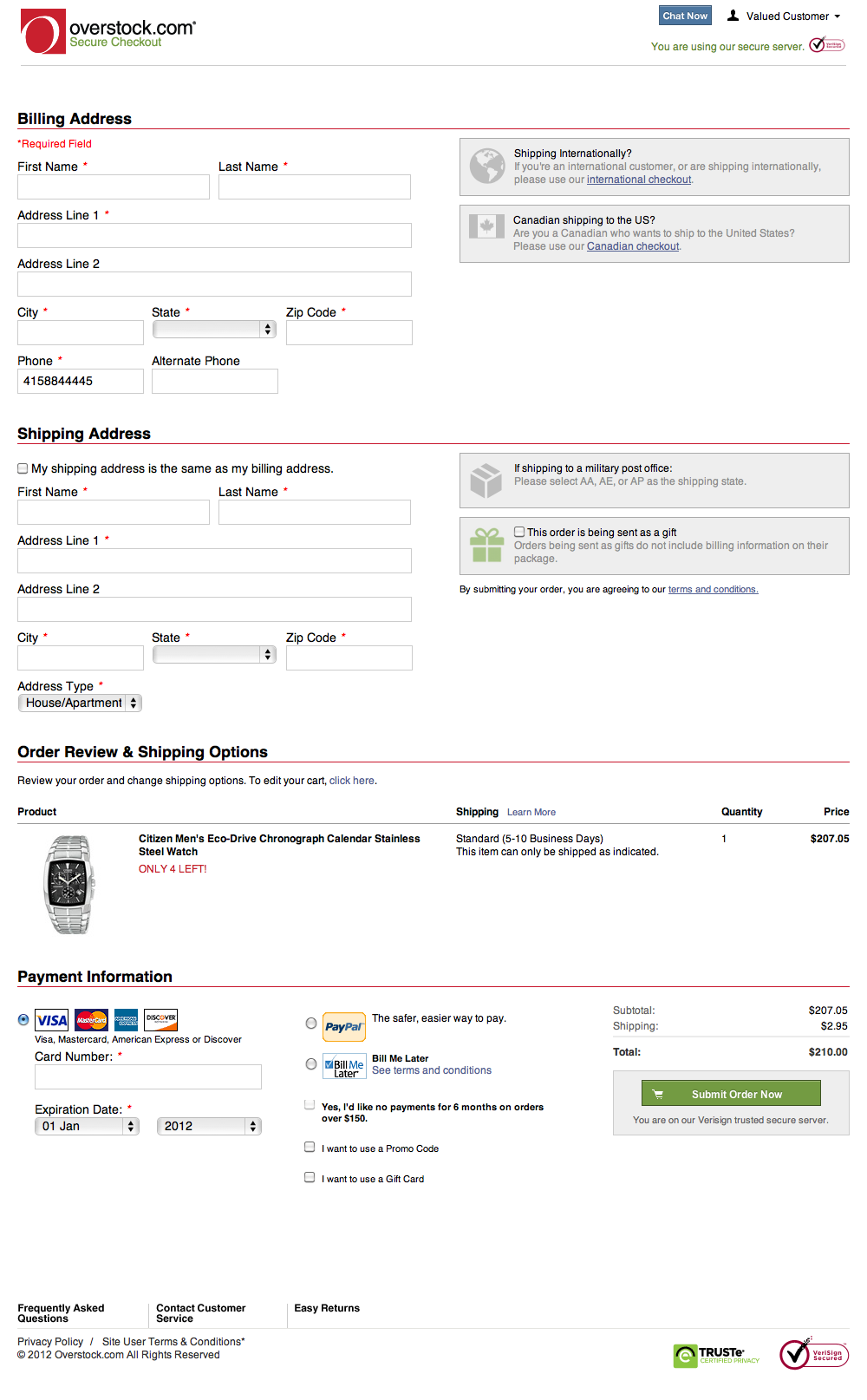The image size is (867, 1400).
Task: Click the TRUSTe certified privacy seal
Action: click(715, 1354)
